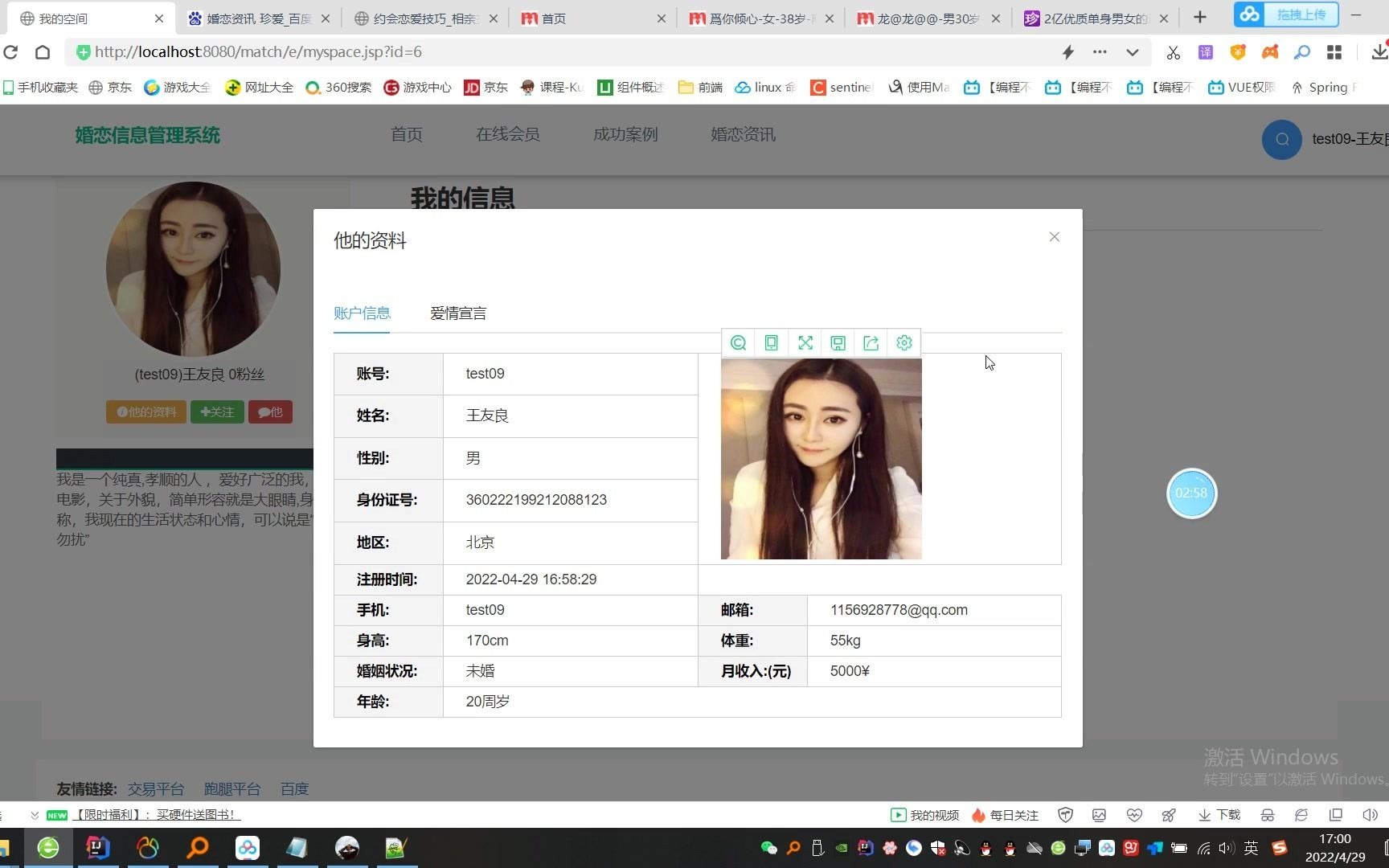Click the image search icon above photo

click(739, 343)
